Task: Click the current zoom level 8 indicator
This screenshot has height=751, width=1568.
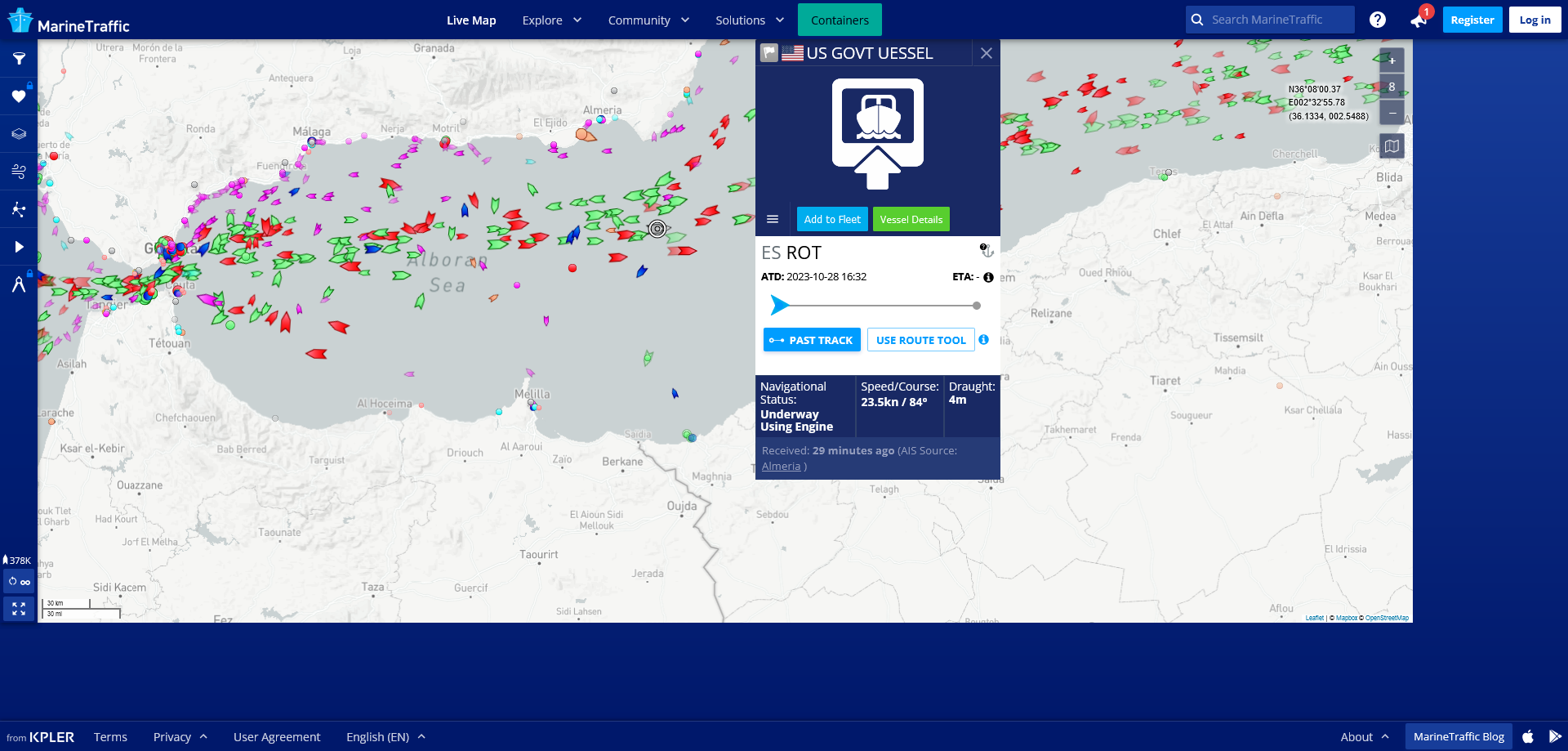Action: pyautogui.click(x=1392, y=87)
